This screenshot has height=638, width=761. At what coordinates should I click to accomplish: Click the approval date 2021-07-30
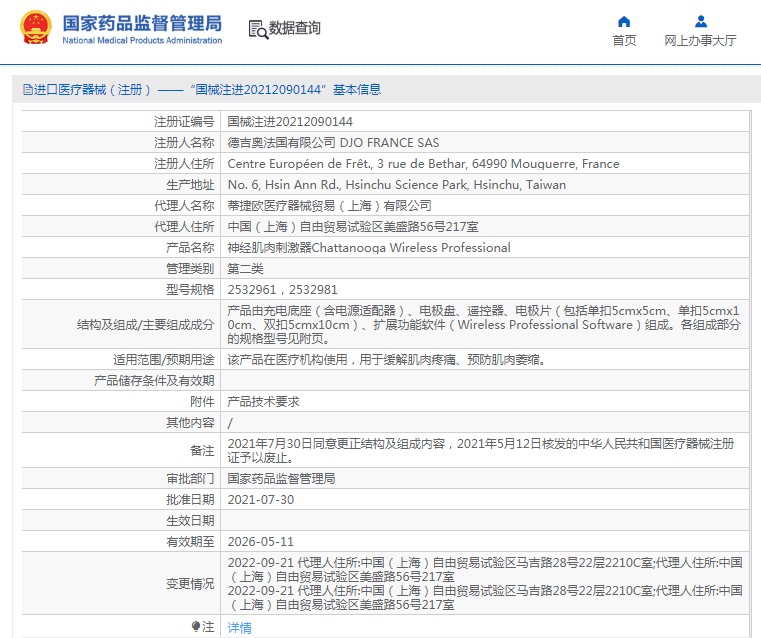261,499
